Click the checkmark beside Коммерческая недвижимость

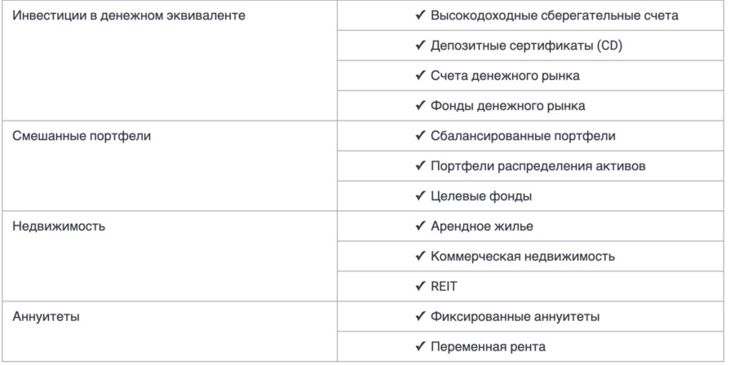click(x=420, y=256)
